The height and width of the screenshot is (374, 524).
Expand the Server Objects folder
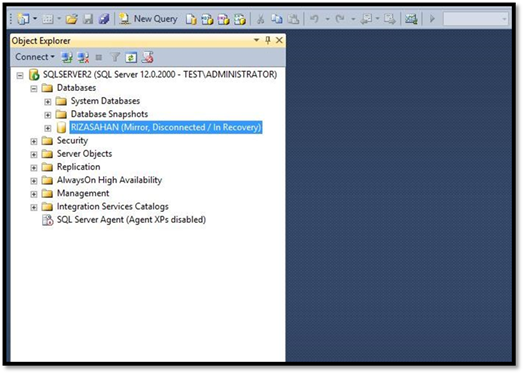tap(34, 154)
